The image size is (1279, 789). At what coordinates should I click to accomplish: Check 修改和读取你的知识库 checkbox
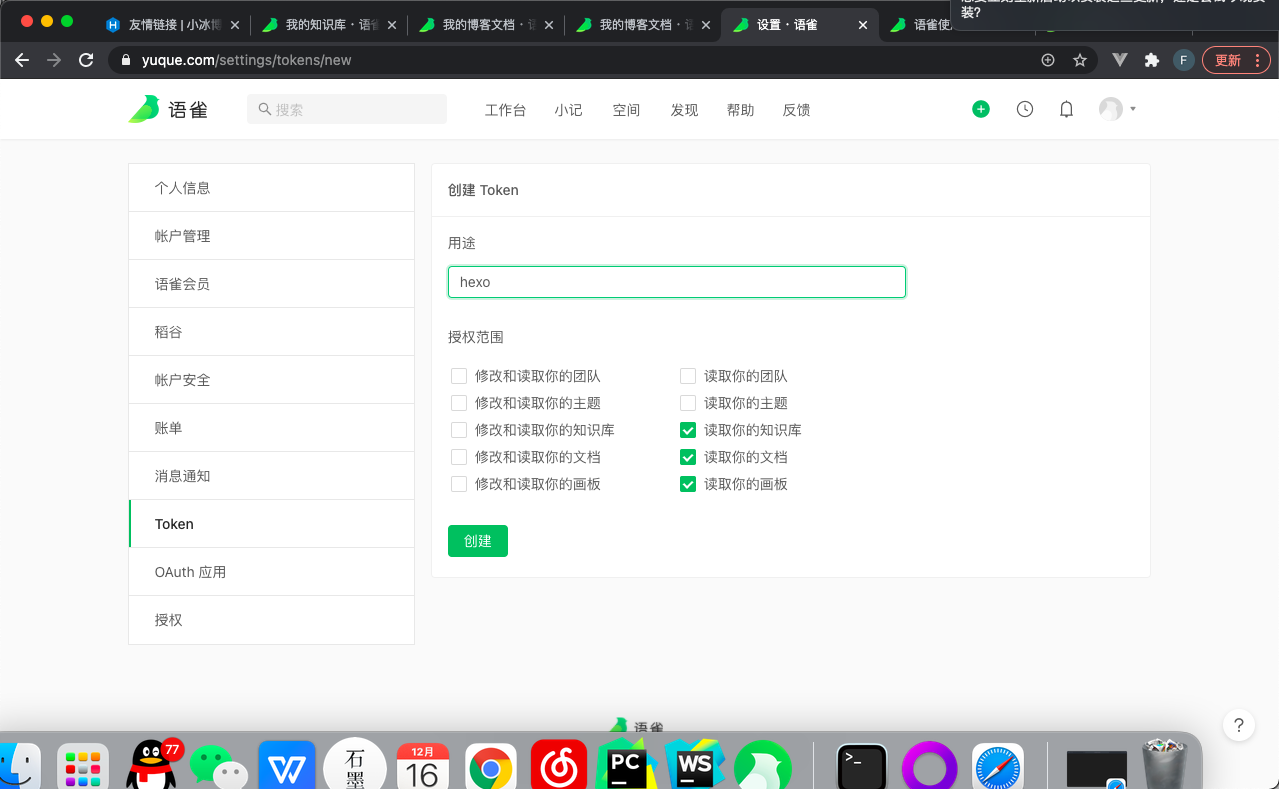tap(459, 430)
